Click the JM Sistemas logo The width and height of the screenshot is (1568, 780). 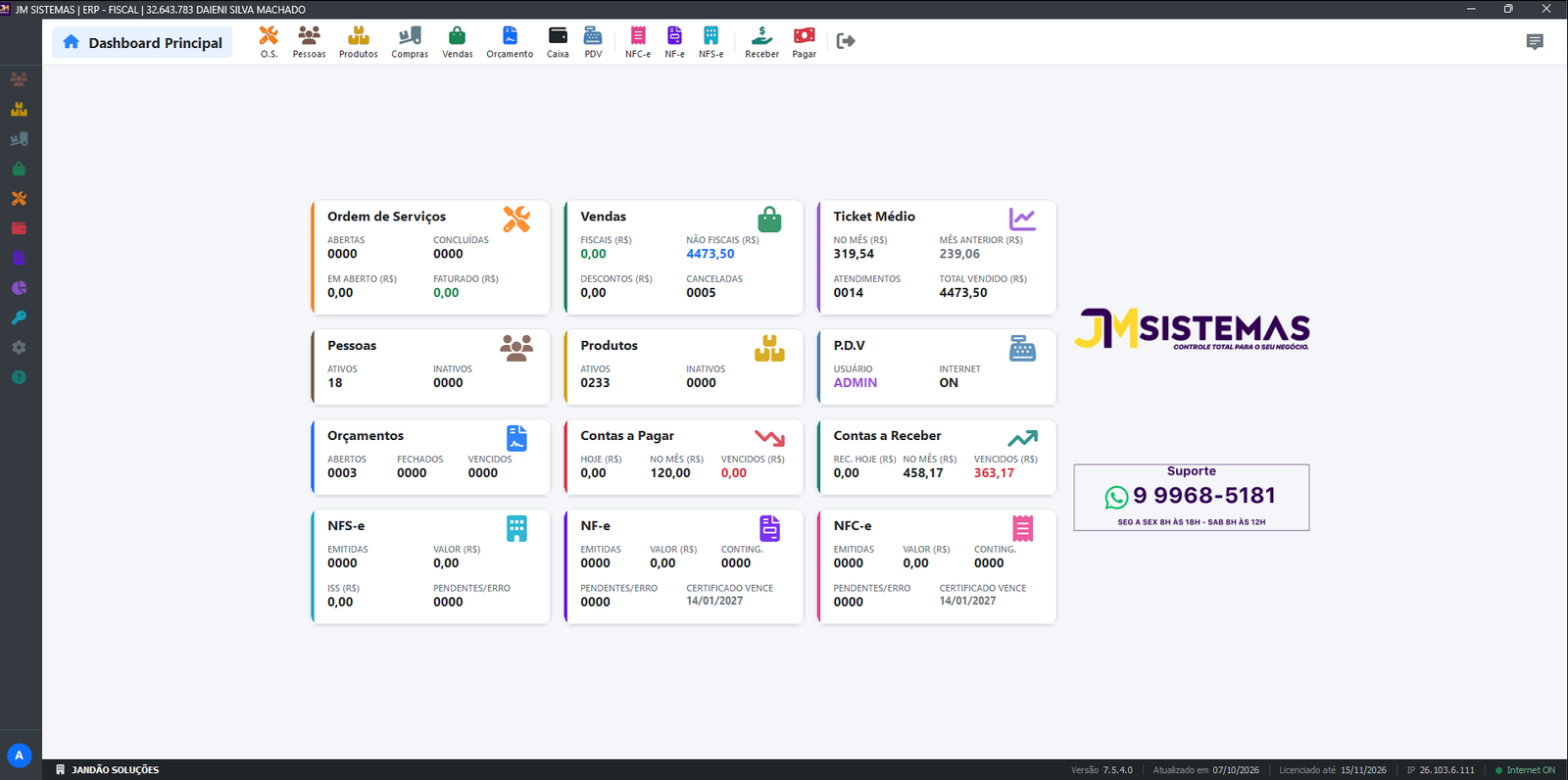(1192, 329)
